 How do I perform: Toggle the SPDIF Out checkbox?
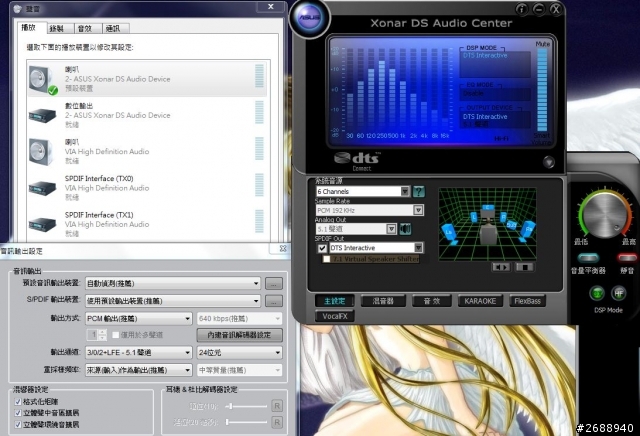tap(322, 248)
